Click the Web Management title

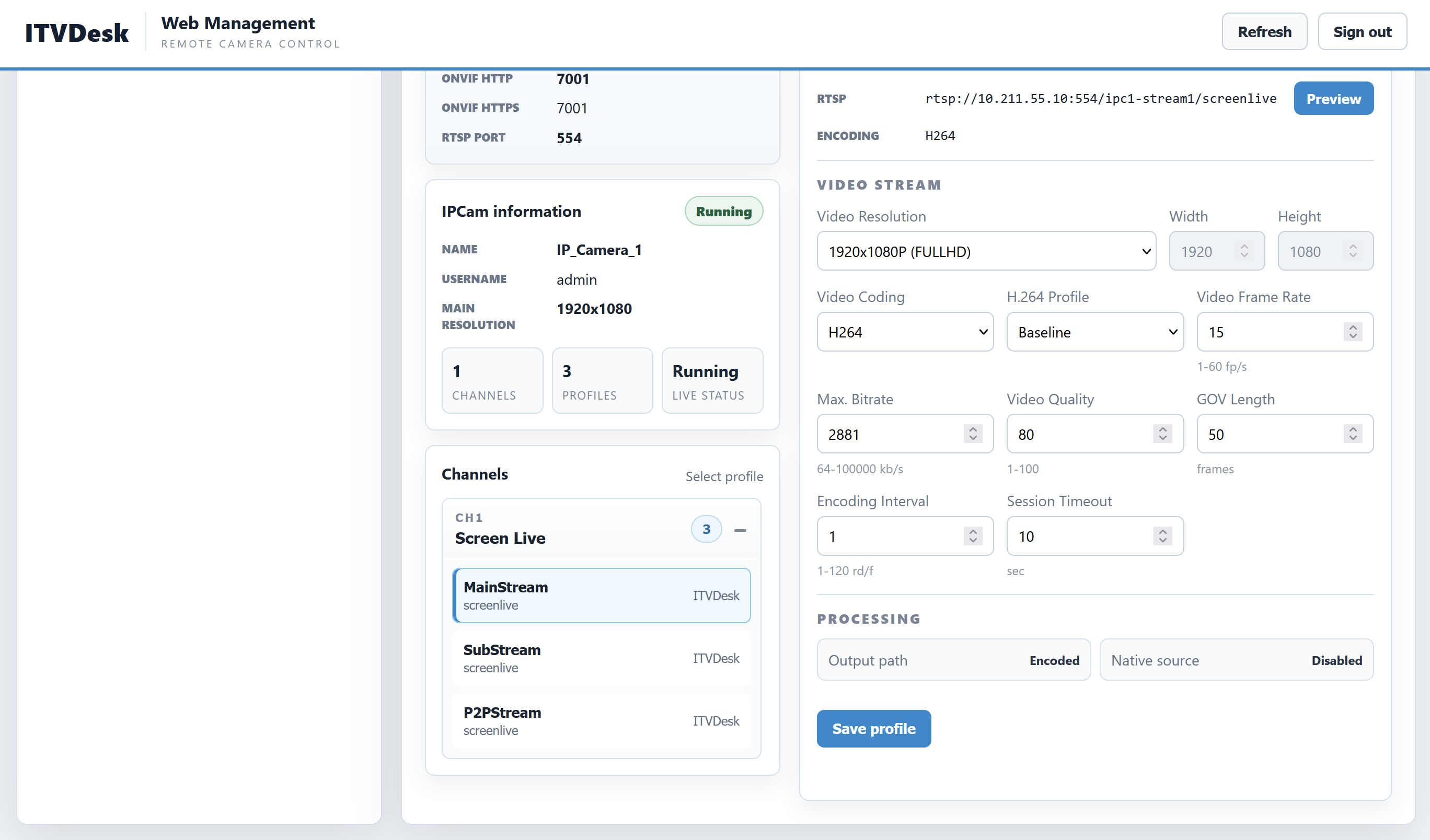click(x=238, y=24)
